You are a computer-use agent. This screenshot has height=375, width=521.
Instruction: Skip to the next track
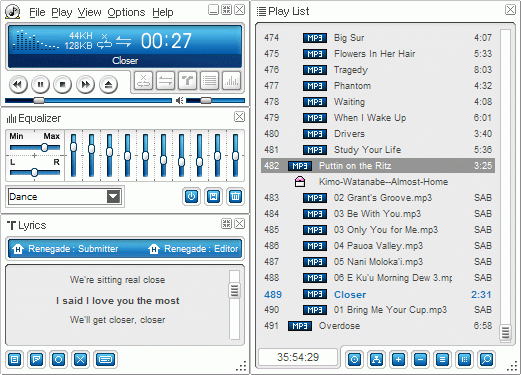point(85,85)
